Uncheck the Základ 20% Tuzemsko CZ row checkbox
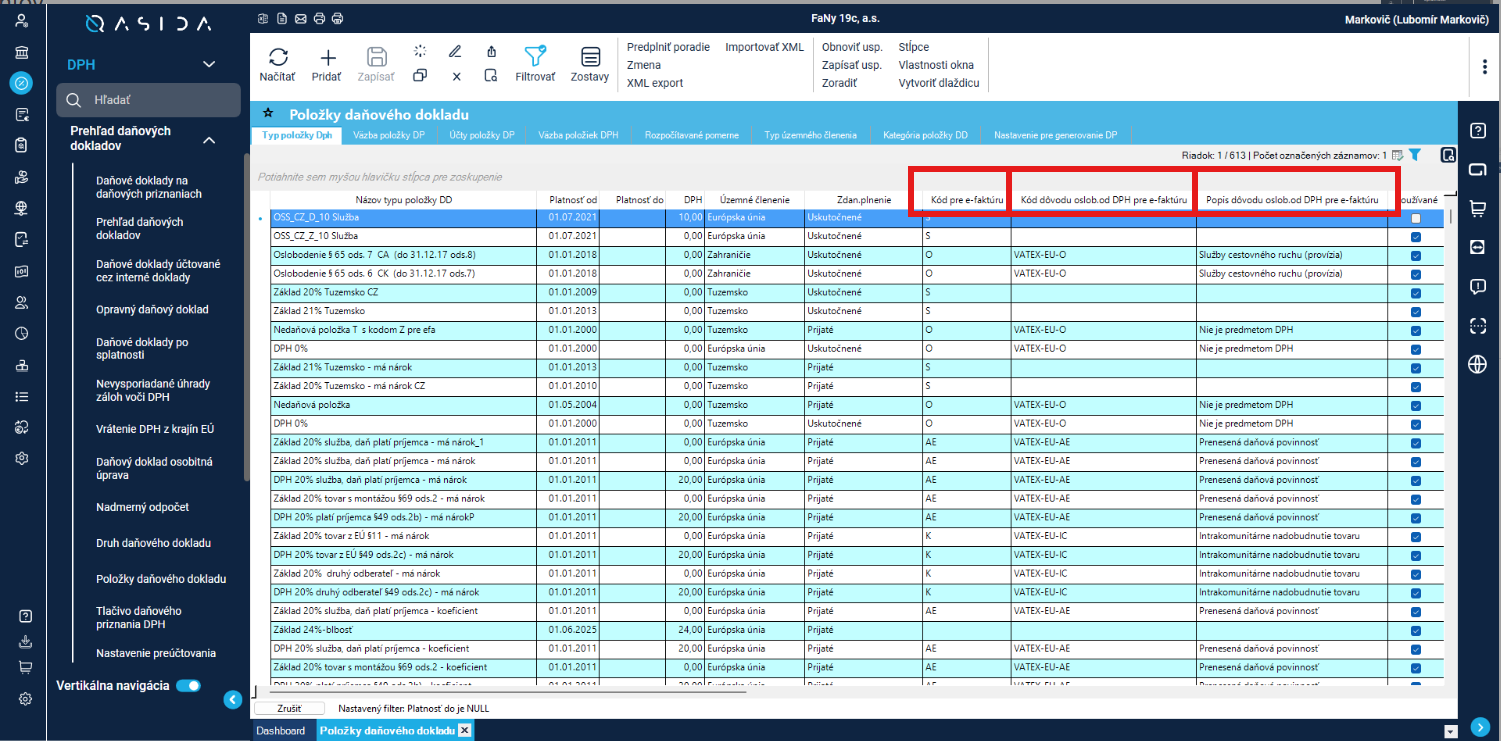This screenshot has width=1501, height=741. [x=1415, y=293]
